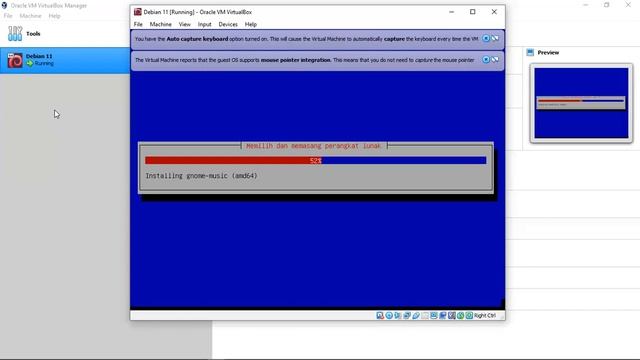Screen dimensions: 640x360
Task: Close the VirtualBox Manager window
Action: tap(628, 5)
